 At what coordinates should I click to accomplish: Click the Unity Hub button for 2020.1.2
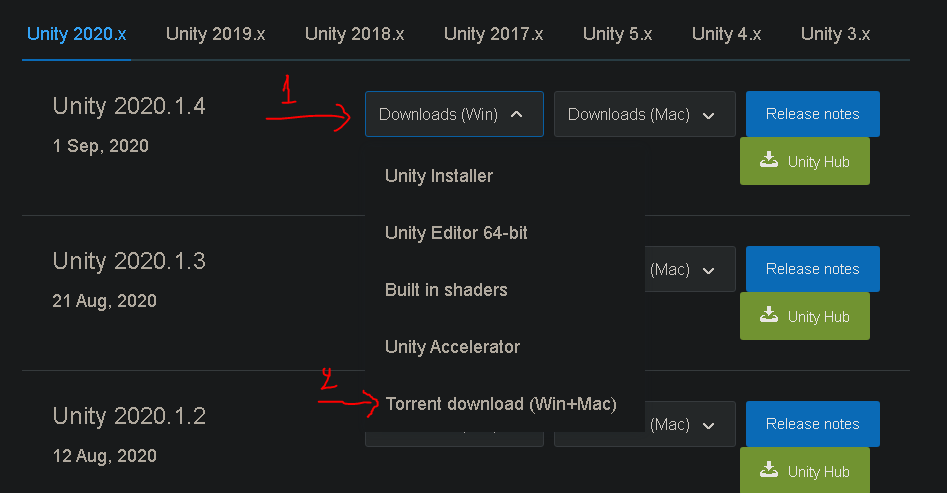click(804, 471)
